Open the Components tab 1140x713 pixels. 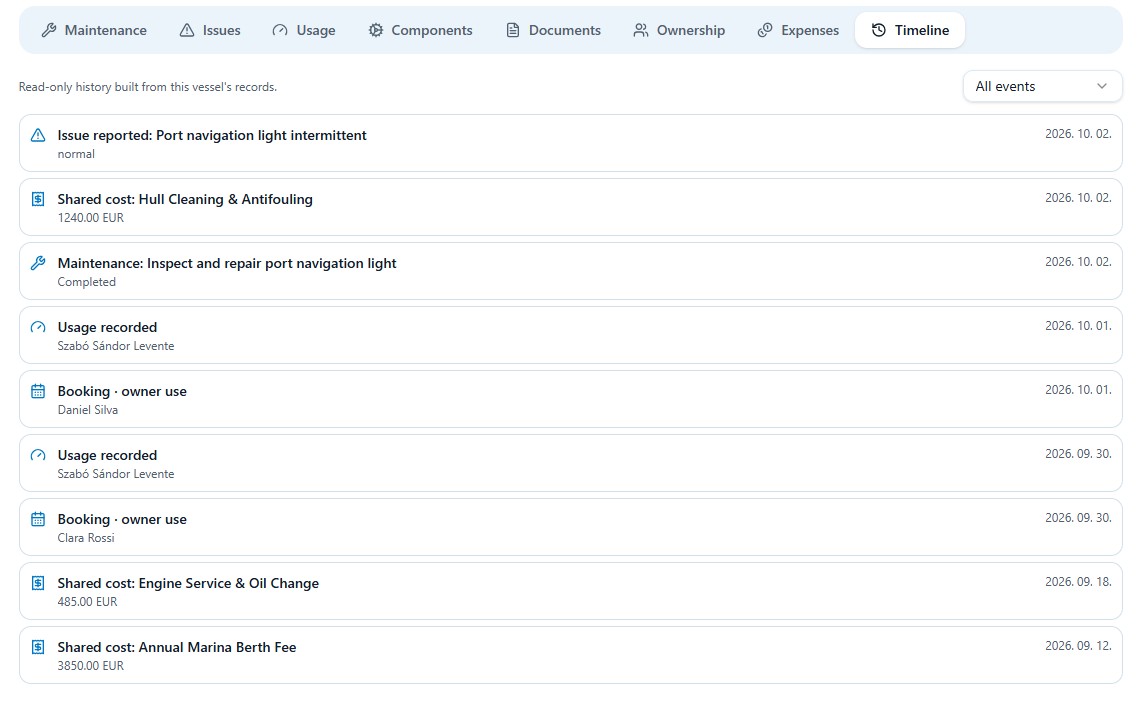click(x=420, y=30)
